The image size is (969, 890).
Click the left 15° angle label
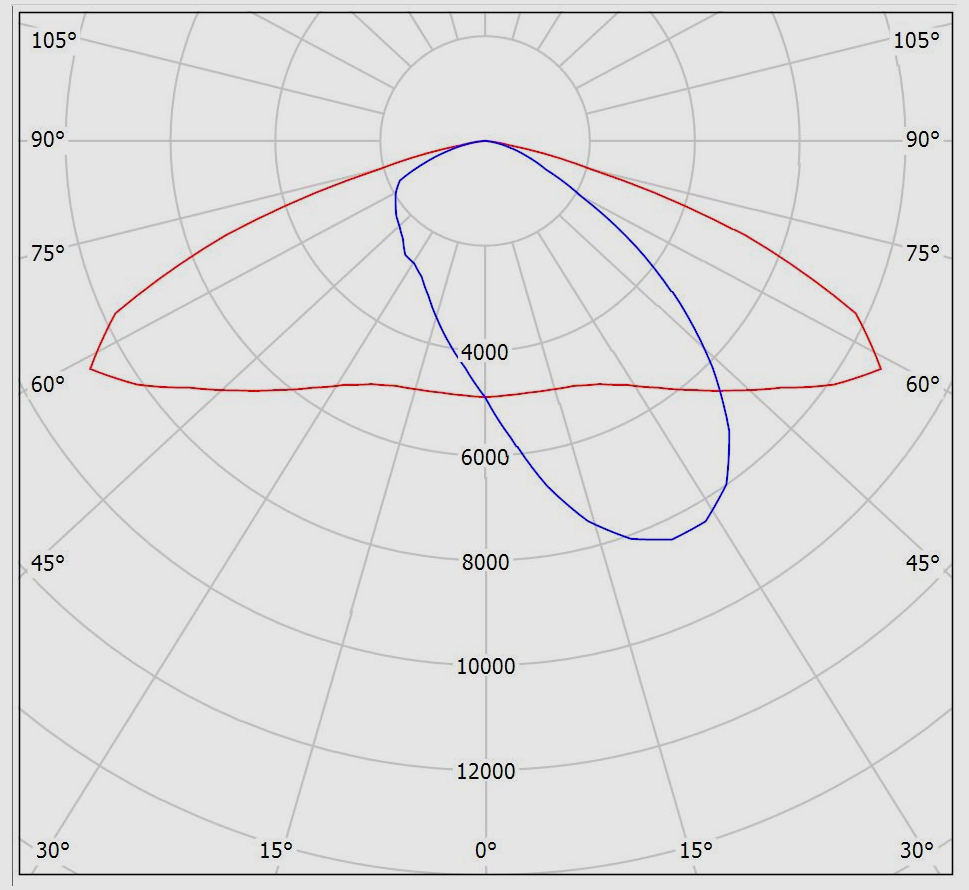[276, 850]
